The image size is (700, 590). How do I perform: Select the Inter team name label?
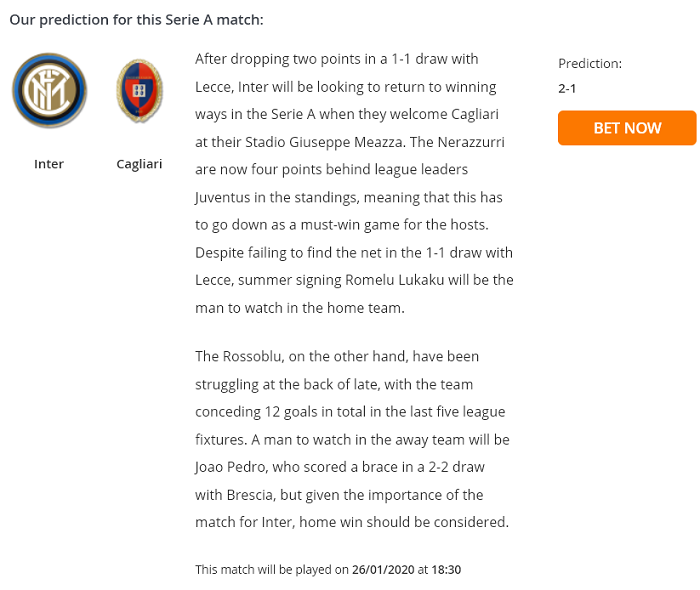tap(49, 164)
